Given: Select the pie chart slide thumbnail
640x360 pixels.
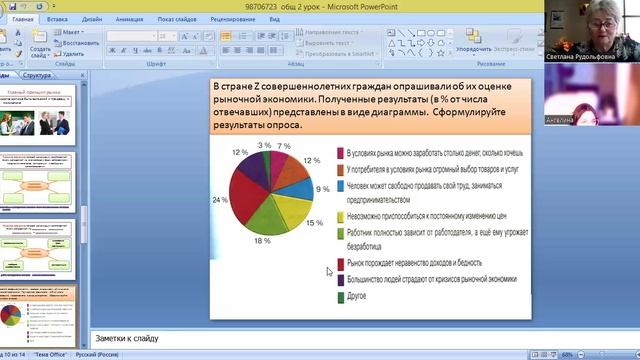Looking at the screenshot, I should coord(38,316).
